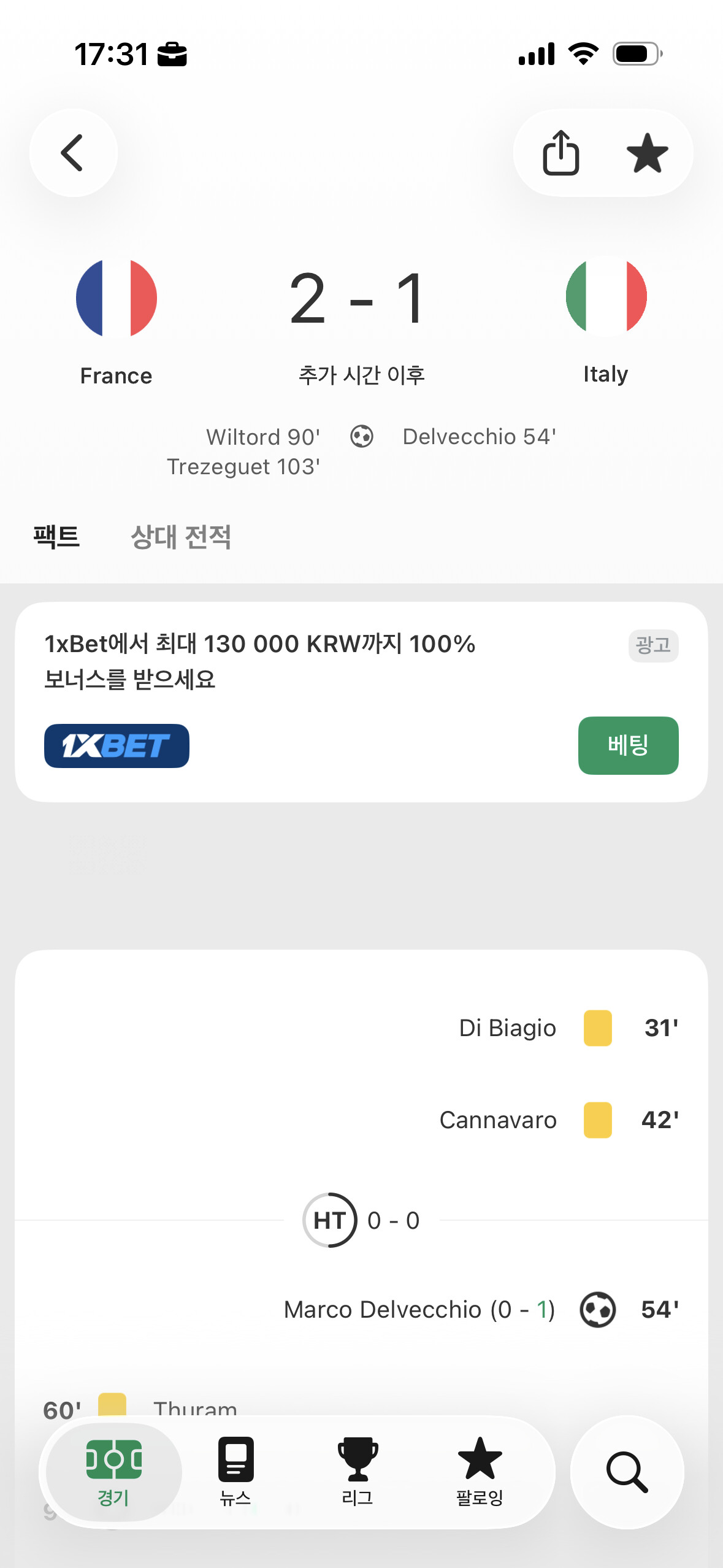Open the 1xBet bonus ad text

[x=259, y=661]
